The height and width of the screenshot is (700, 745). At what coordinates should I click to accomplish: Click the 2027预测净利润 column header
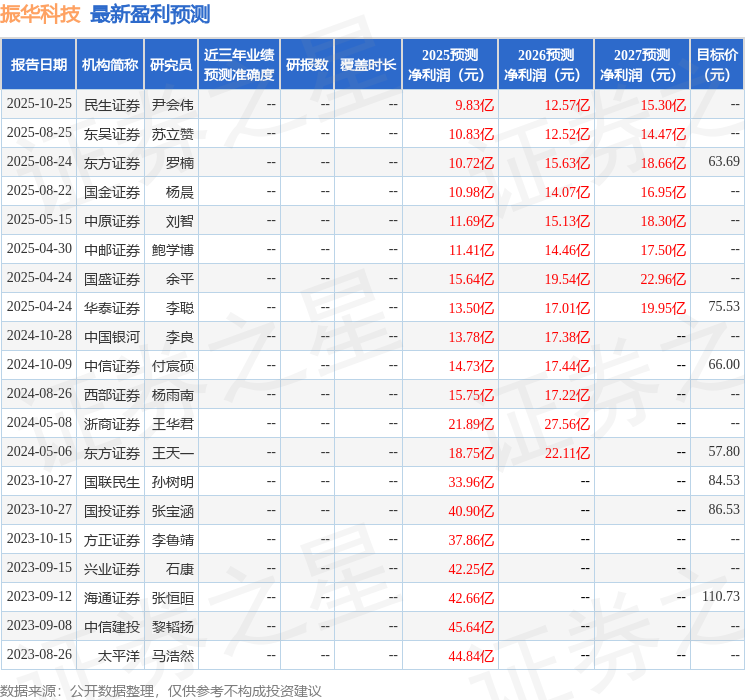[x=642, y=65]
